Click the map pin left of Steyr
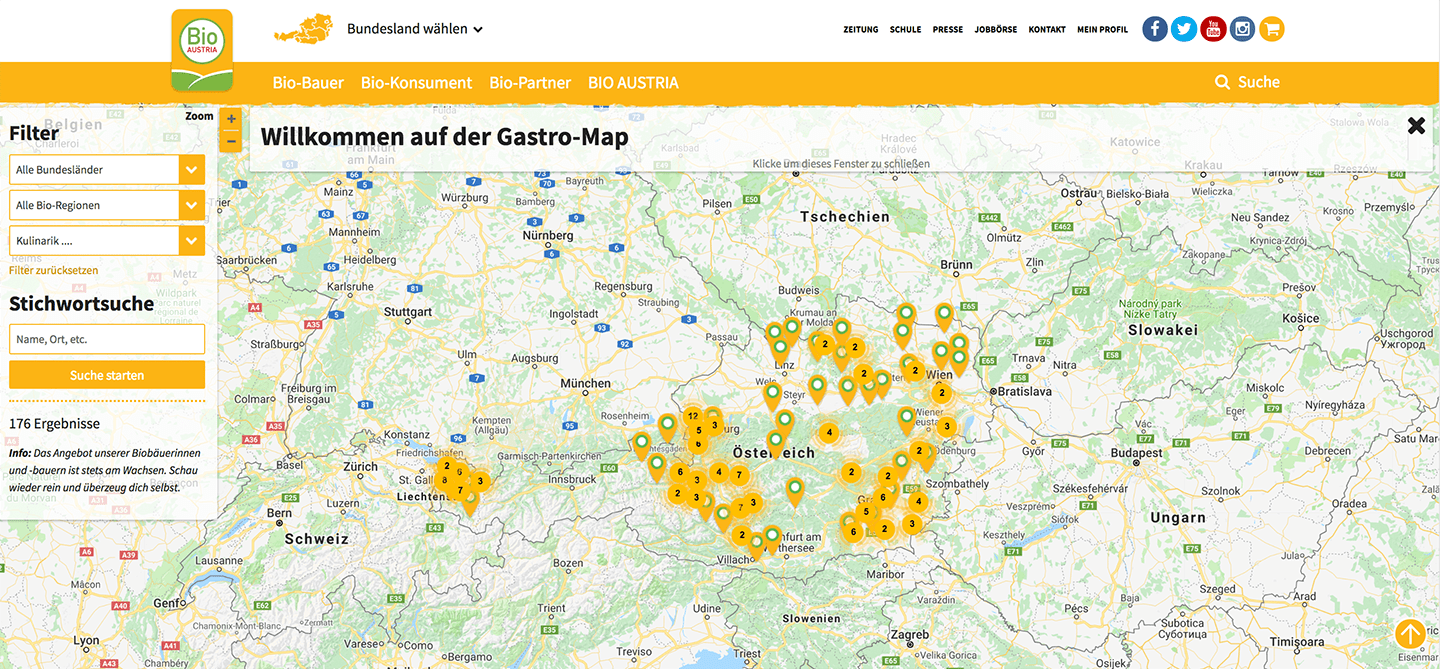Image resolution: width=1440 pixels, height=669 pixels. 773,395
